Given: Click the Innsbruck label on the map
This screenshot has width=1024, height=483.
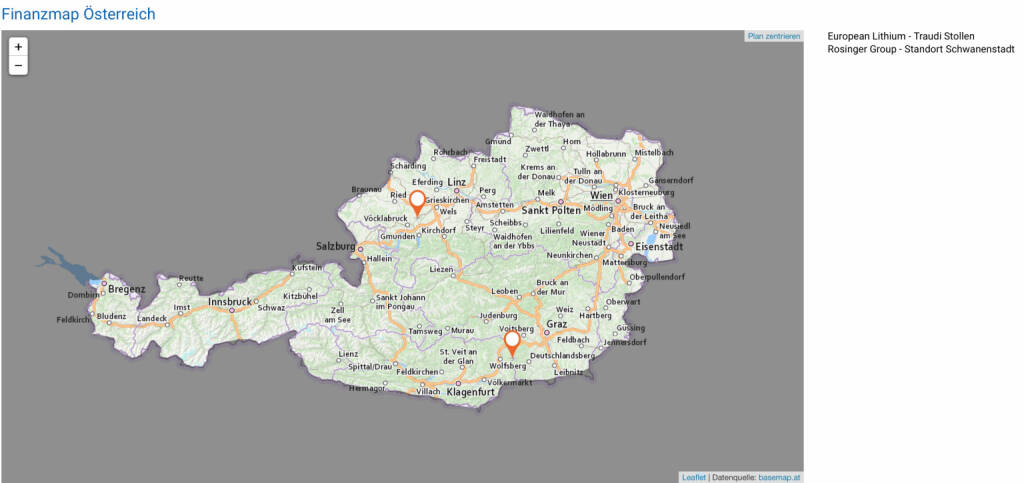Looking at the screenshot, I should (x=231, y=301).
